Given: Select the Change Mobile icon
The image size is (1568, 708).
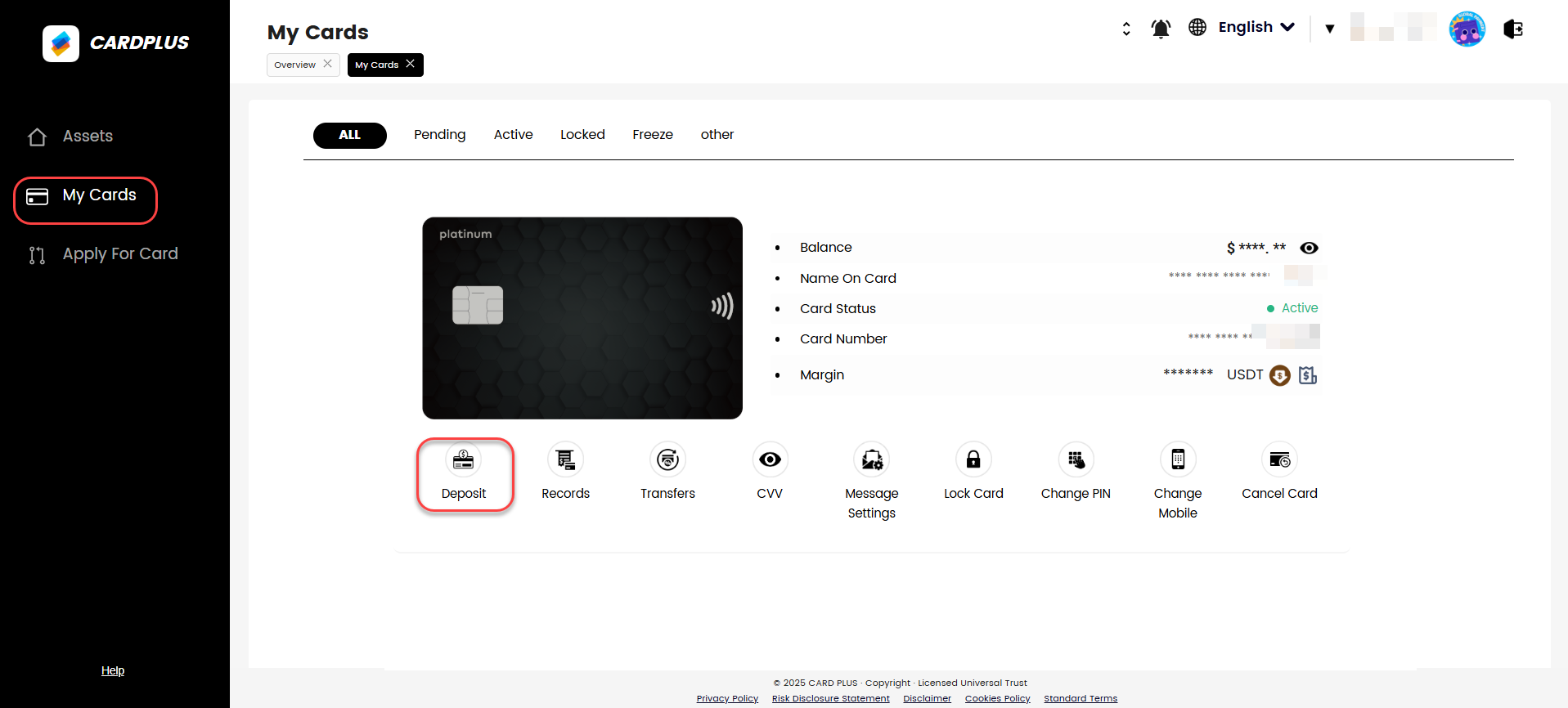Looking at the screenshot, I should tap(1178, 460).
